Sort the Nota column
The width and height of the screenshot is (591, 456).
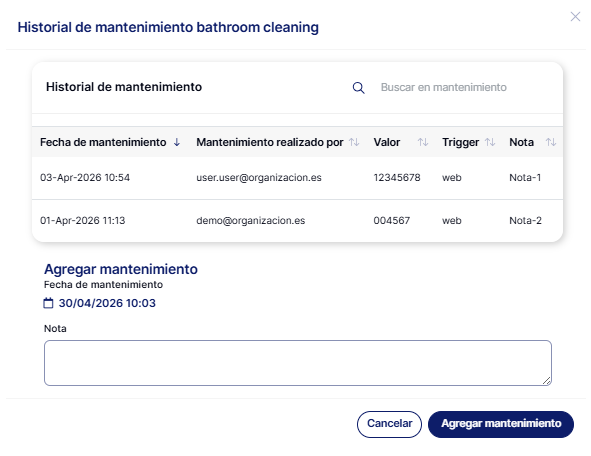(551, 142)
